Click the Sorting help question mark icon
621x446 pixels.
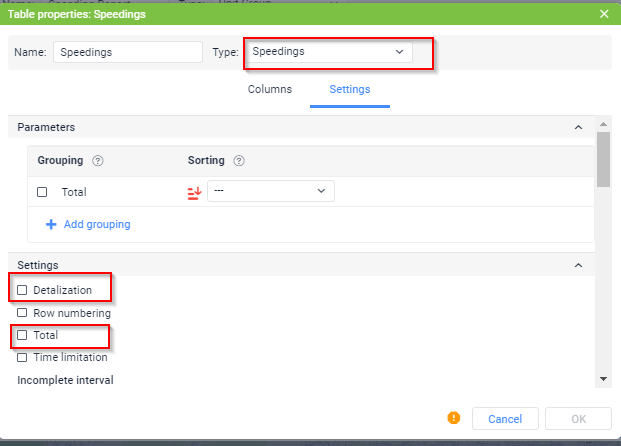(x=239, y=161)
